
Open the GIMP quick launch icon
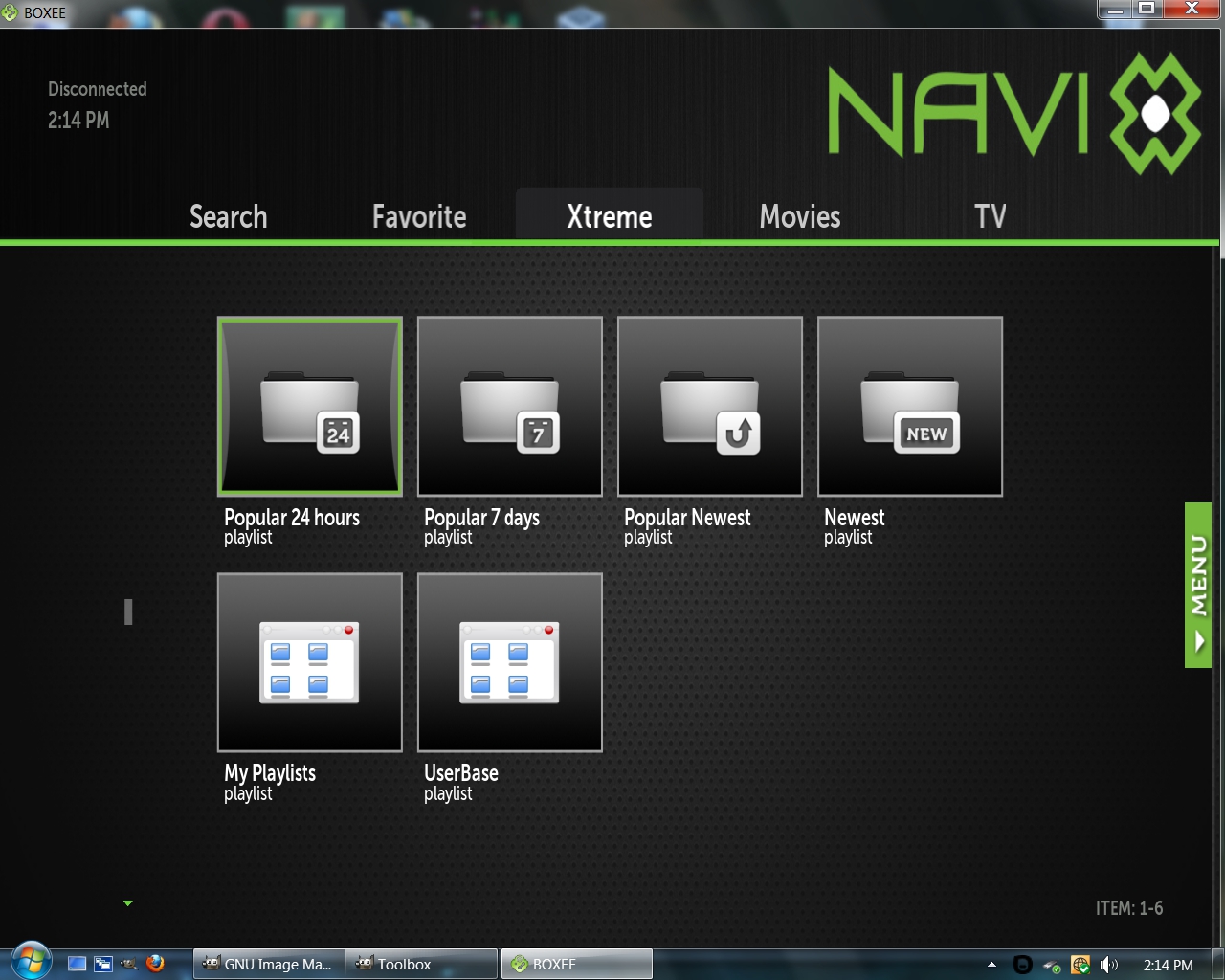pyautogui.click(x=129, y=964)
